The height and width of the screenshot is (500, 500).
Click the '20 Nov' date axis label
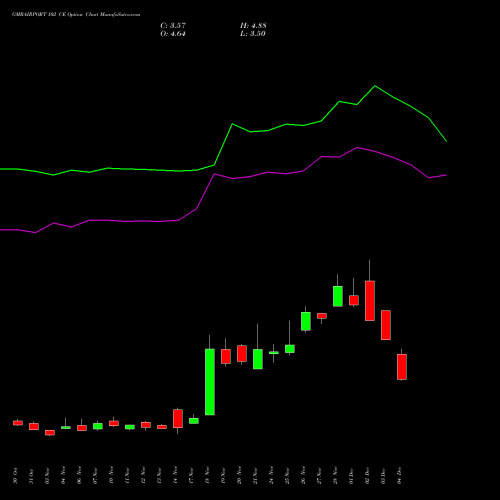[x=239, y=476]
